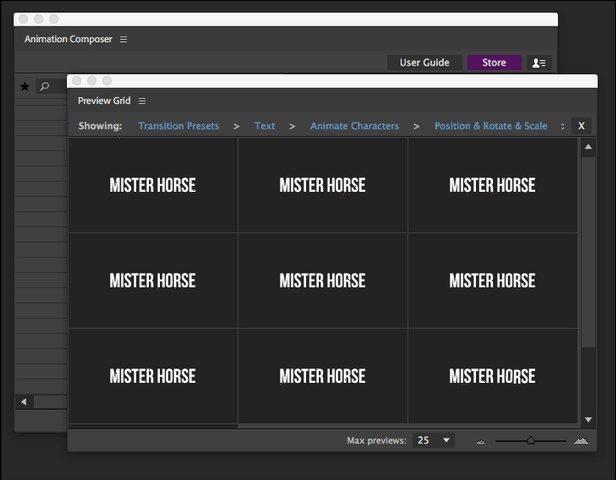Open the user account icon button
This screenshot has height=480, width=616.
tap(539, 63)
